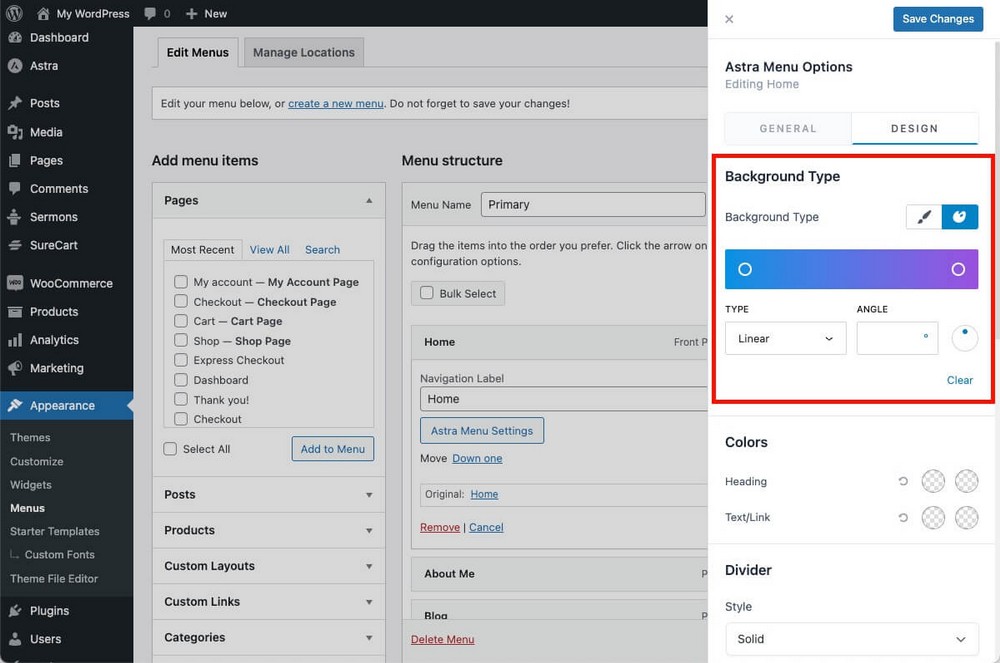Open the Products icon in sidebar

pos(15,312)
